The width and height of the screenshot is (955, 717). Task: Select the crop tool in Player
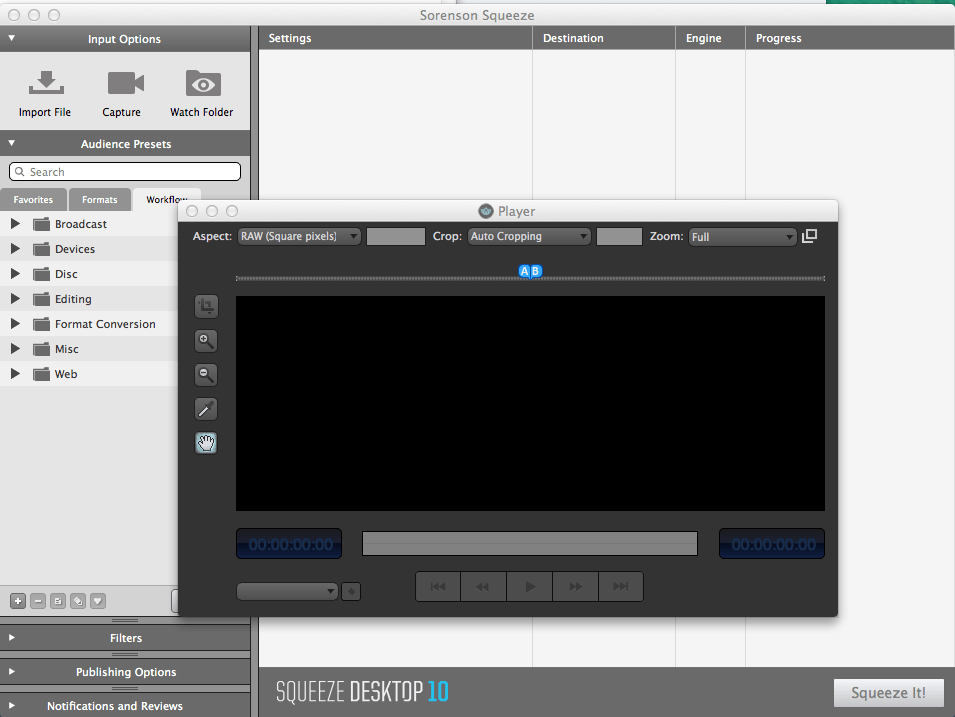(206, 306)
